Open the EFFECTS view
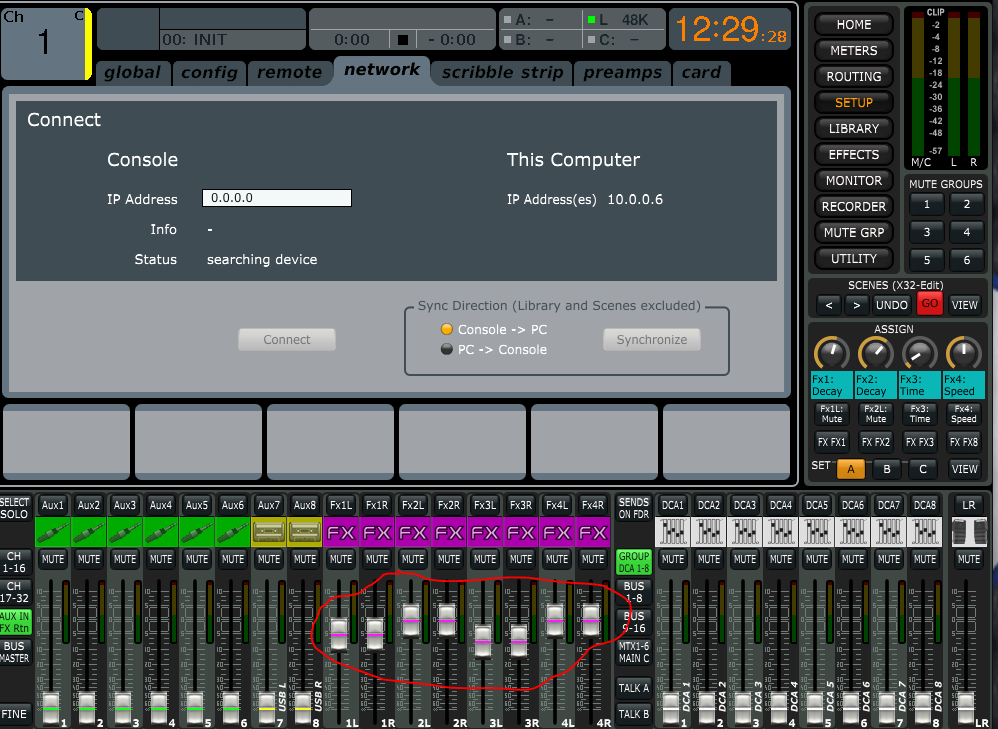998x729 pixels. [854, 155]
